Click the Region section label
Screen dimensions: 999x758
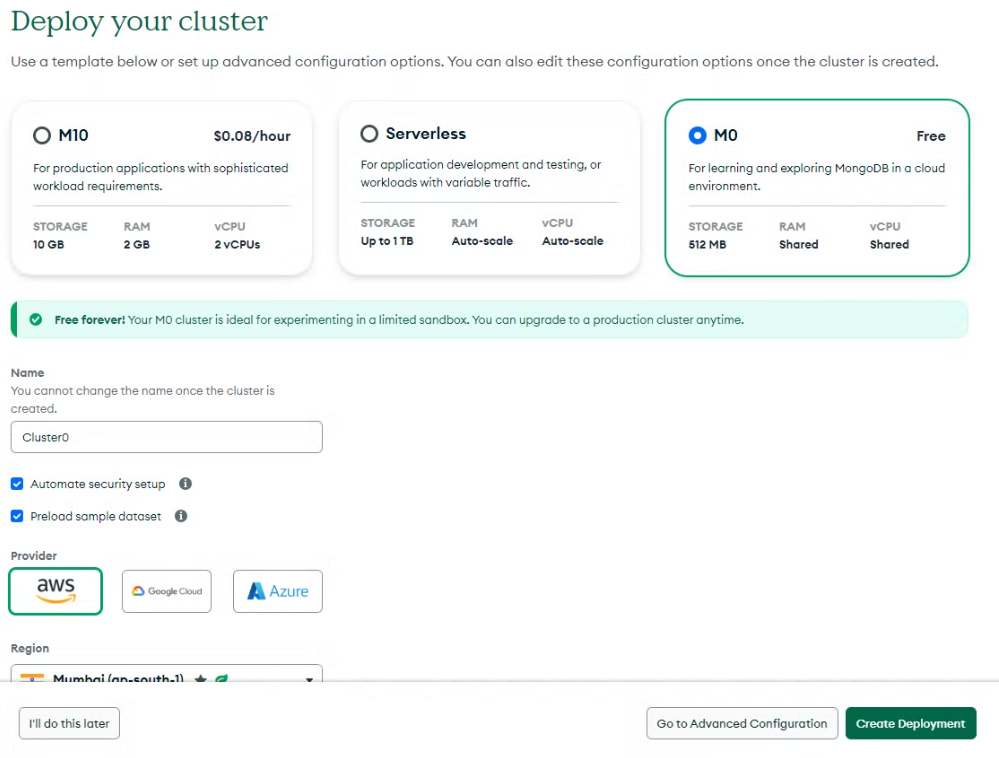[30, 648]
